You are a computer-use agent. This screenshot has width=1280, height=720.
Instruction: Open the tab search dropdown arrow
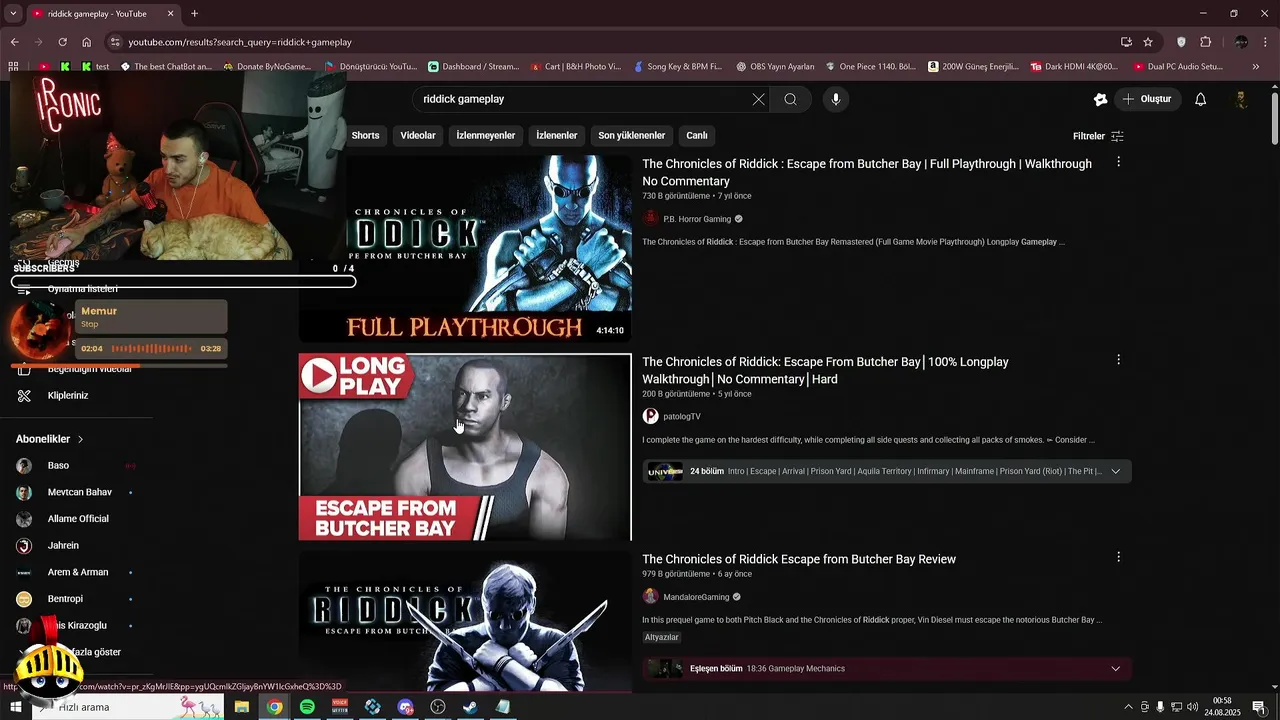coord(13,14)
